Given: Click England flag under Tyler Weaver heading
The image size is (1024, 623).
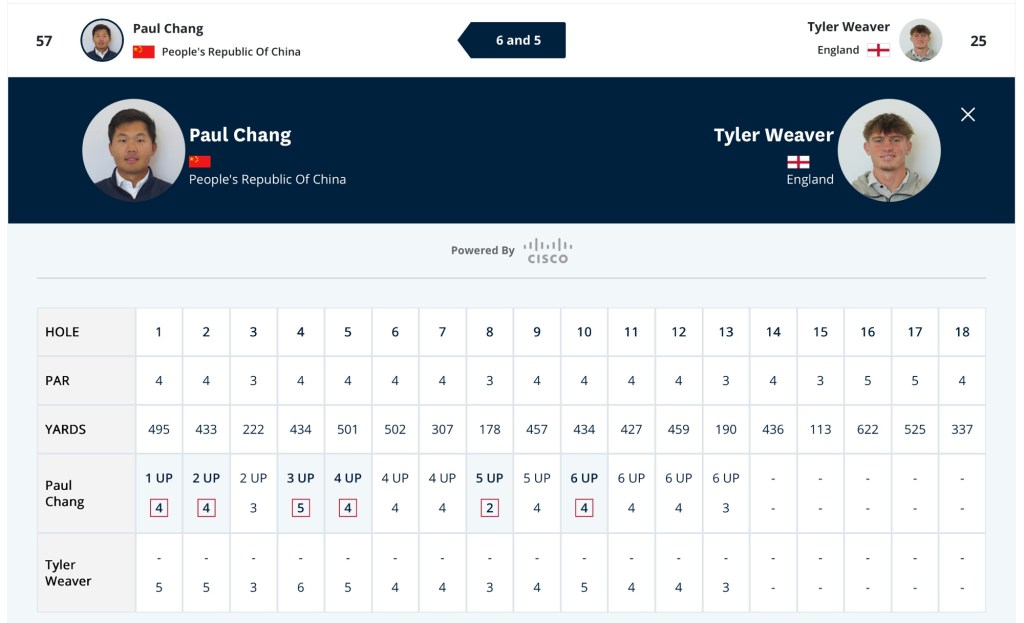Looking at the screenshot, I should [x=798, y=161].
